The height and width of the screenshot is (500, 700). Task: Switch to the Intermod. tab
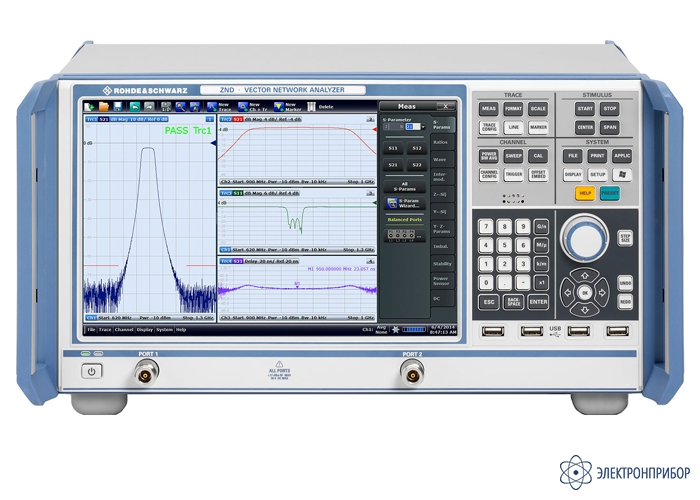tap(441, 177)
